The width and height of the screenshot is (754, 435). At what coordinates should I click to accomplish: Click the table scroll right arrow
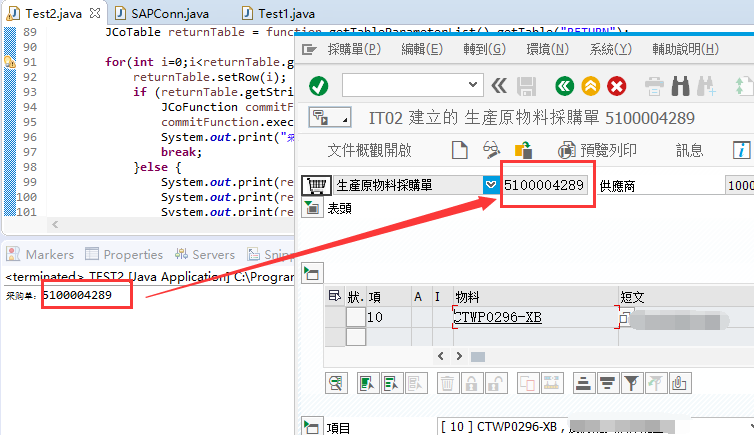(x=459, y=356)
